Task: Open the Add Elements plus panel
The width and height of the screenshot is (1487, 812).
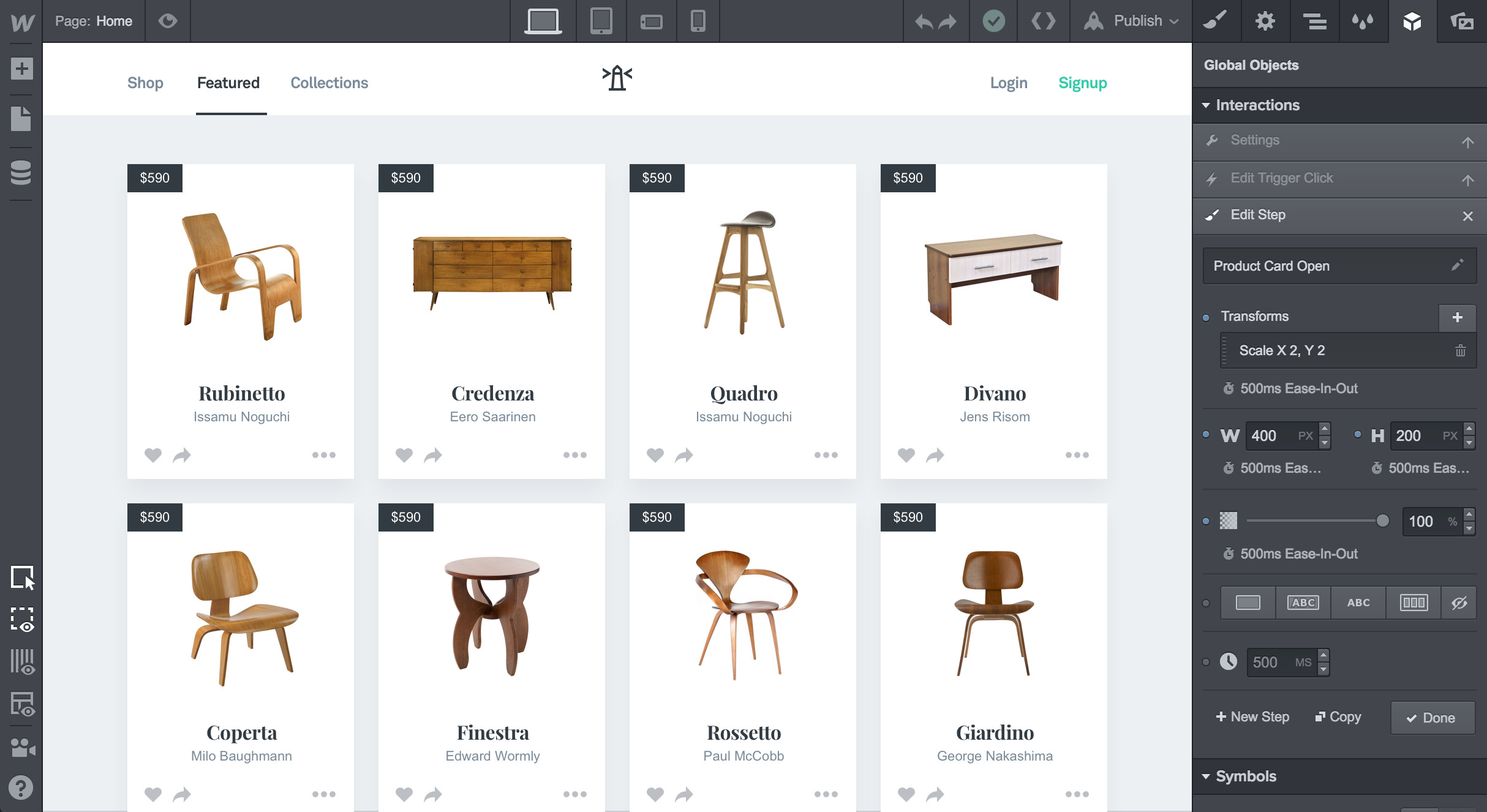Action: [x=21, y=69]
